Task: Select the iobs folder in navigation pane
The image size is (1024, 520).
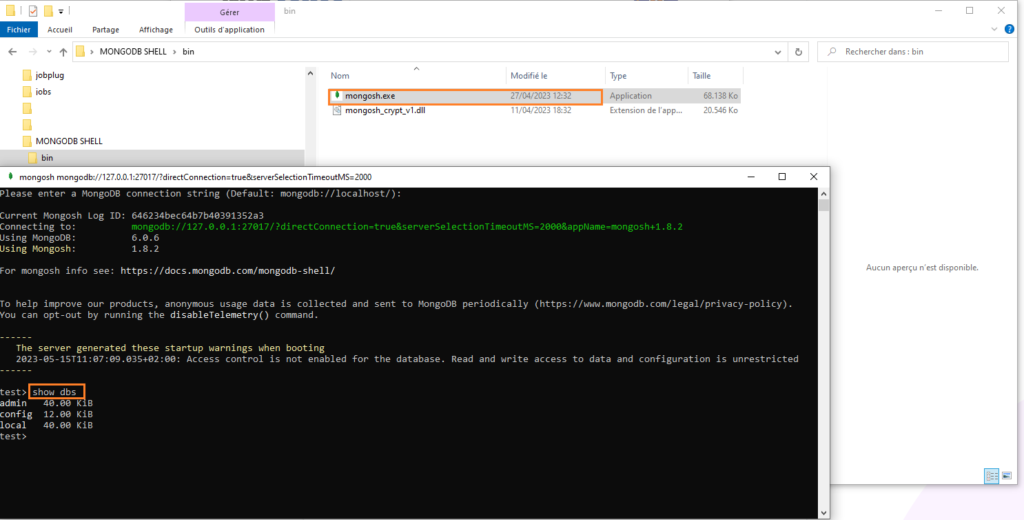Action: click(x=43, y=91)
